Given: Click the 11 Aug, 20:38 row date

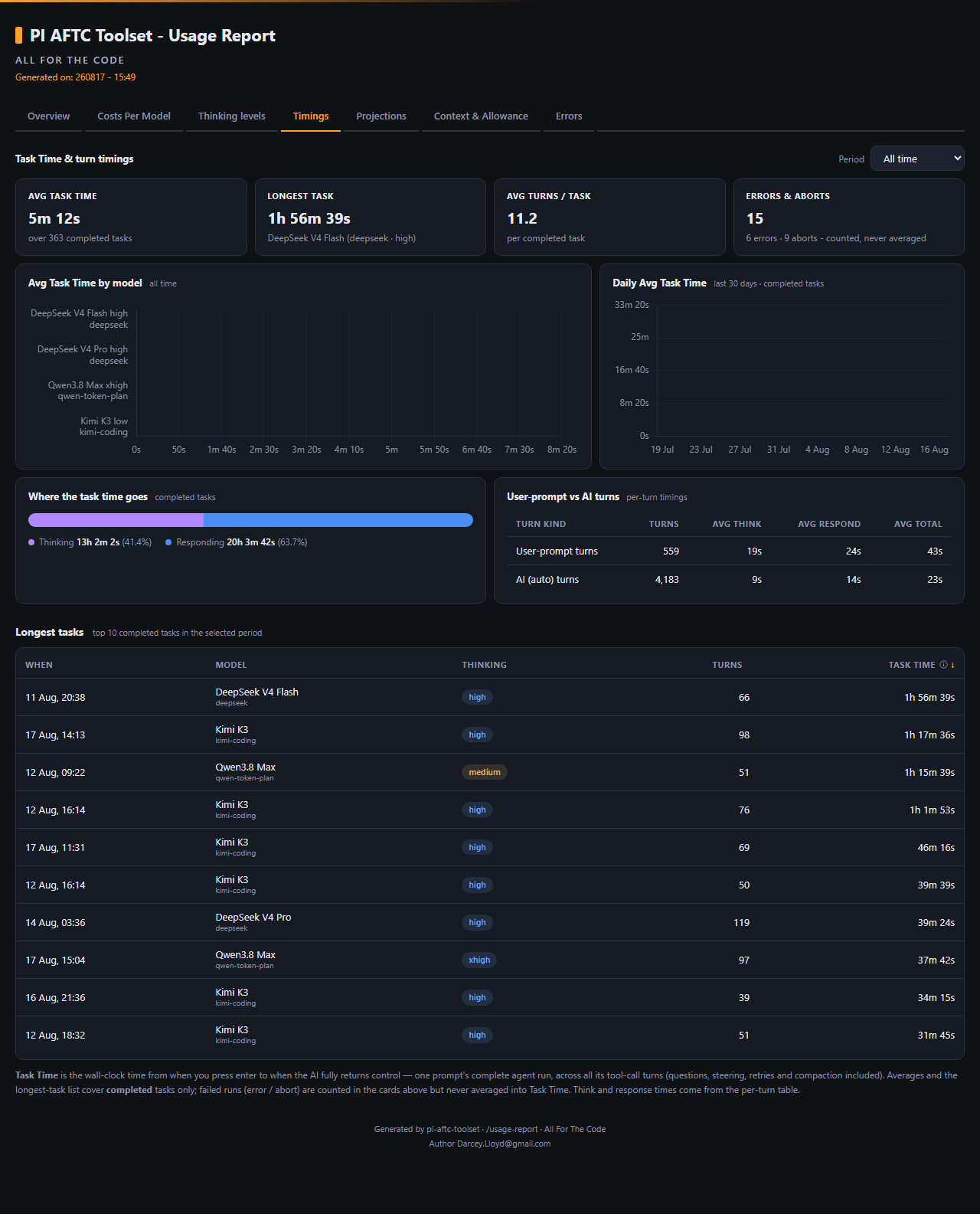Looking at the screenshot, I should 55,698.
